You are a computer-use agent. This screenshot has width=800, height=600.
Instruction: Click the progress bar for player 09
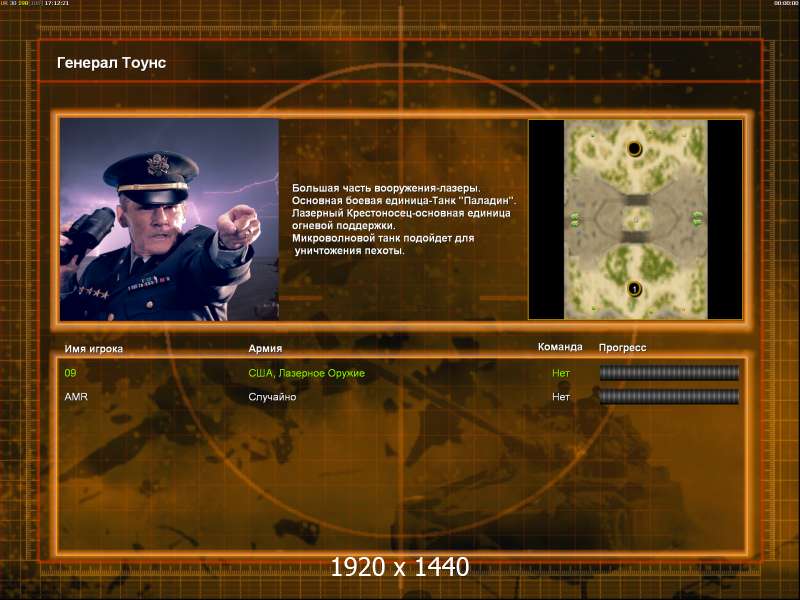[x=668, y=373]
